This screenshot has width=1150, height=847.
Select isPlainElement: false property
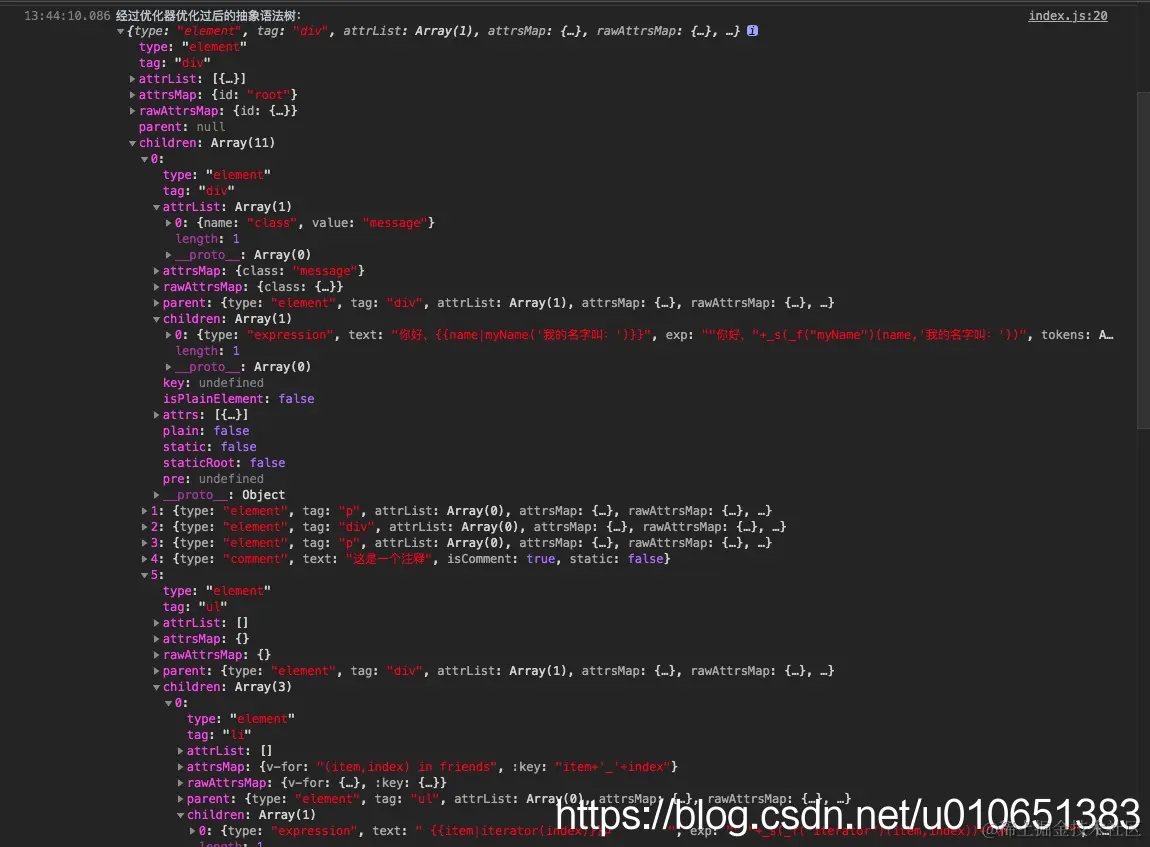pos(238,399)
